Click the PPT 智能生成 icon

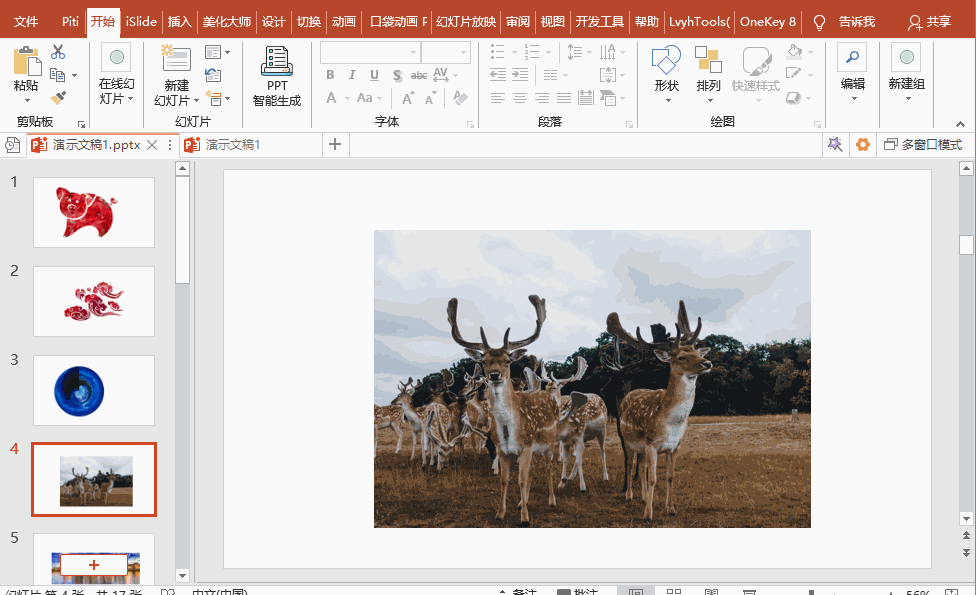click(x=276, y=62)
